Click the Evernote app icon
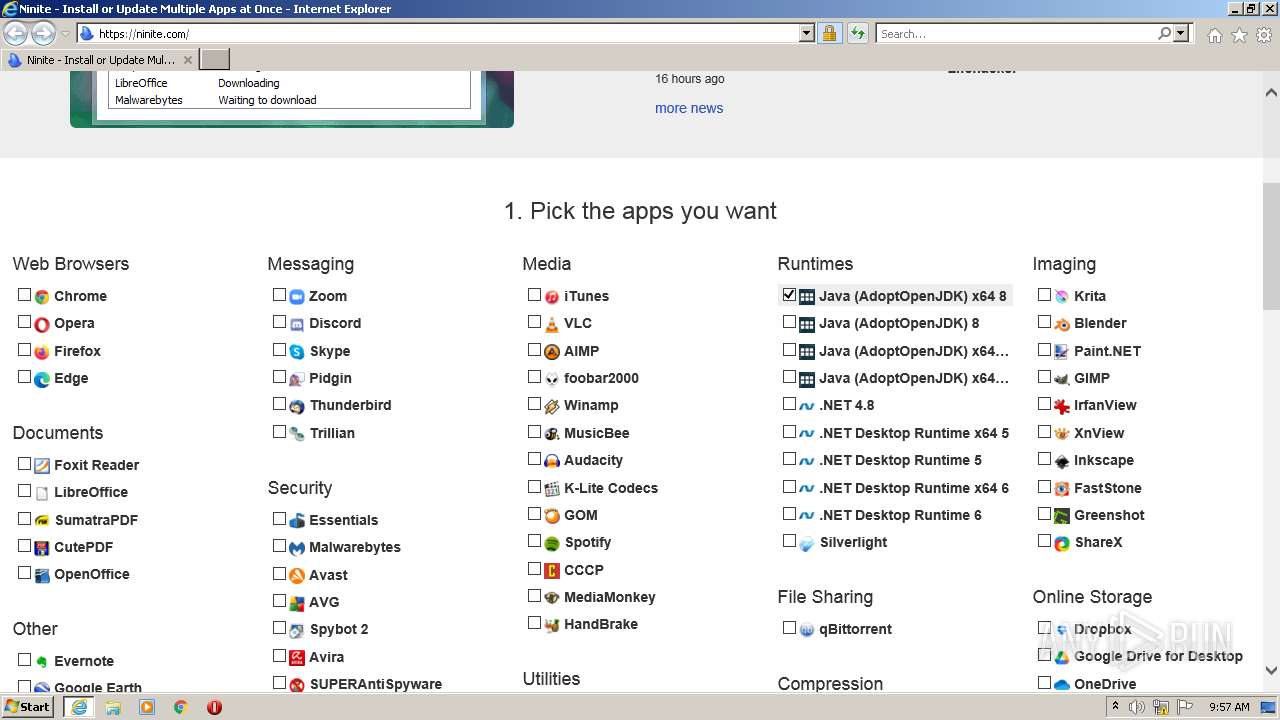 [42, 662]
